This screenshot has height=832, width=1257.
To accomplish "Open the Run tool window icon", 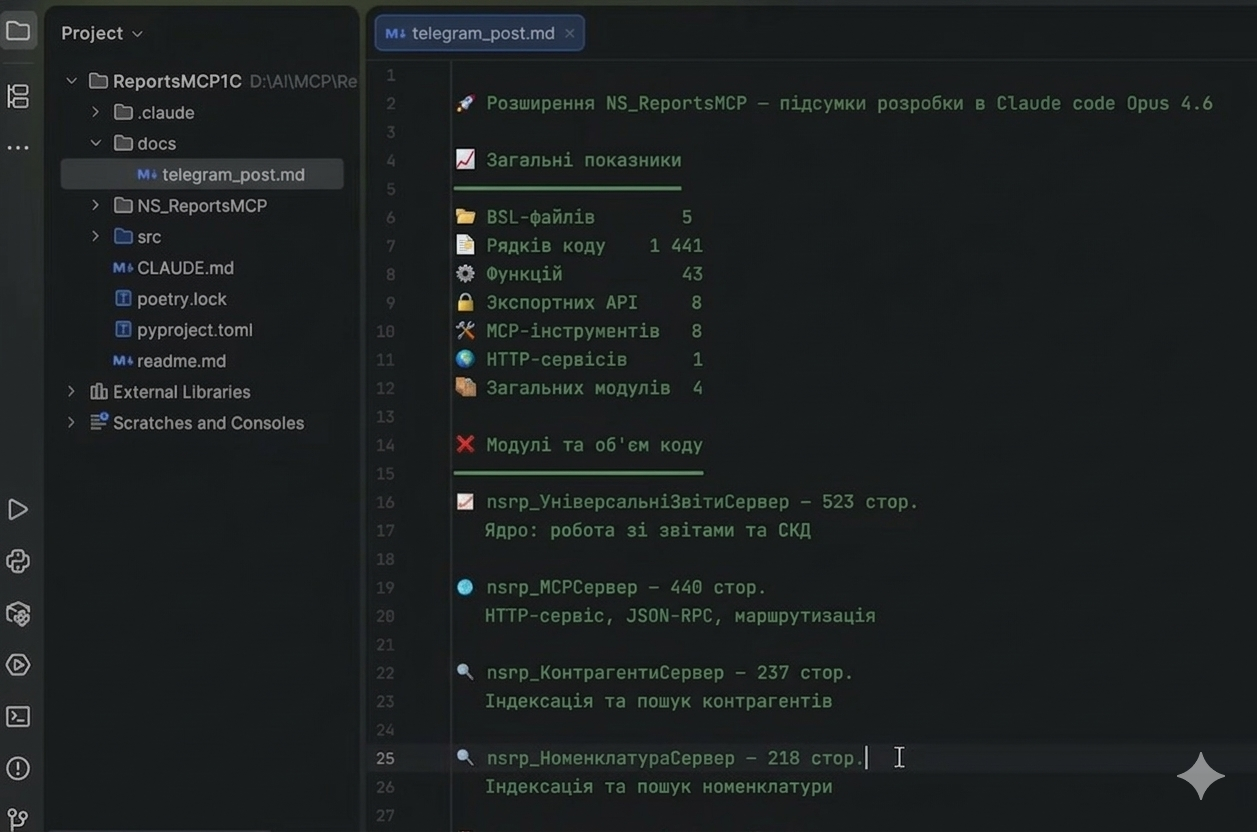I will pos(18,510).
